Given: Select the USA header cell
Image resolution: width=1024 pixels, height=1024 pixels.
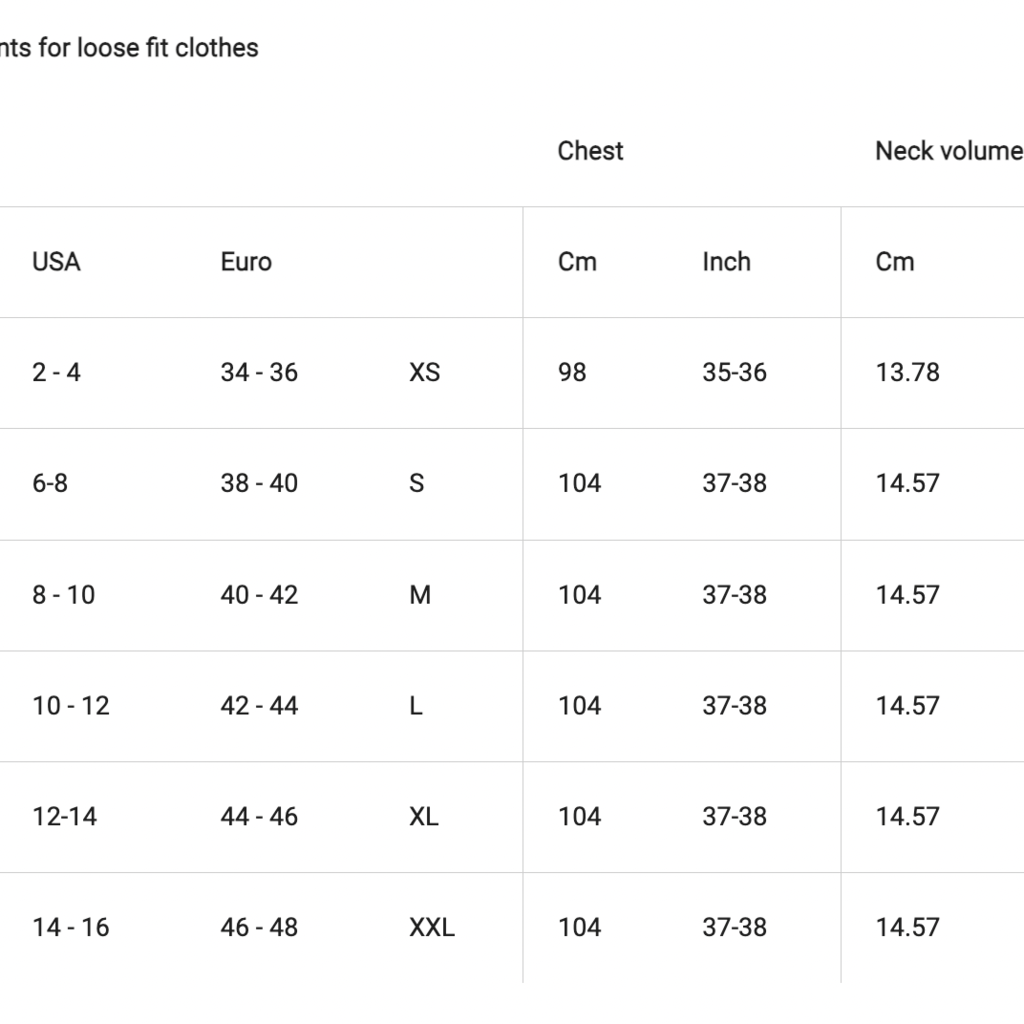Looking at the screenshot, I should 56,262.
